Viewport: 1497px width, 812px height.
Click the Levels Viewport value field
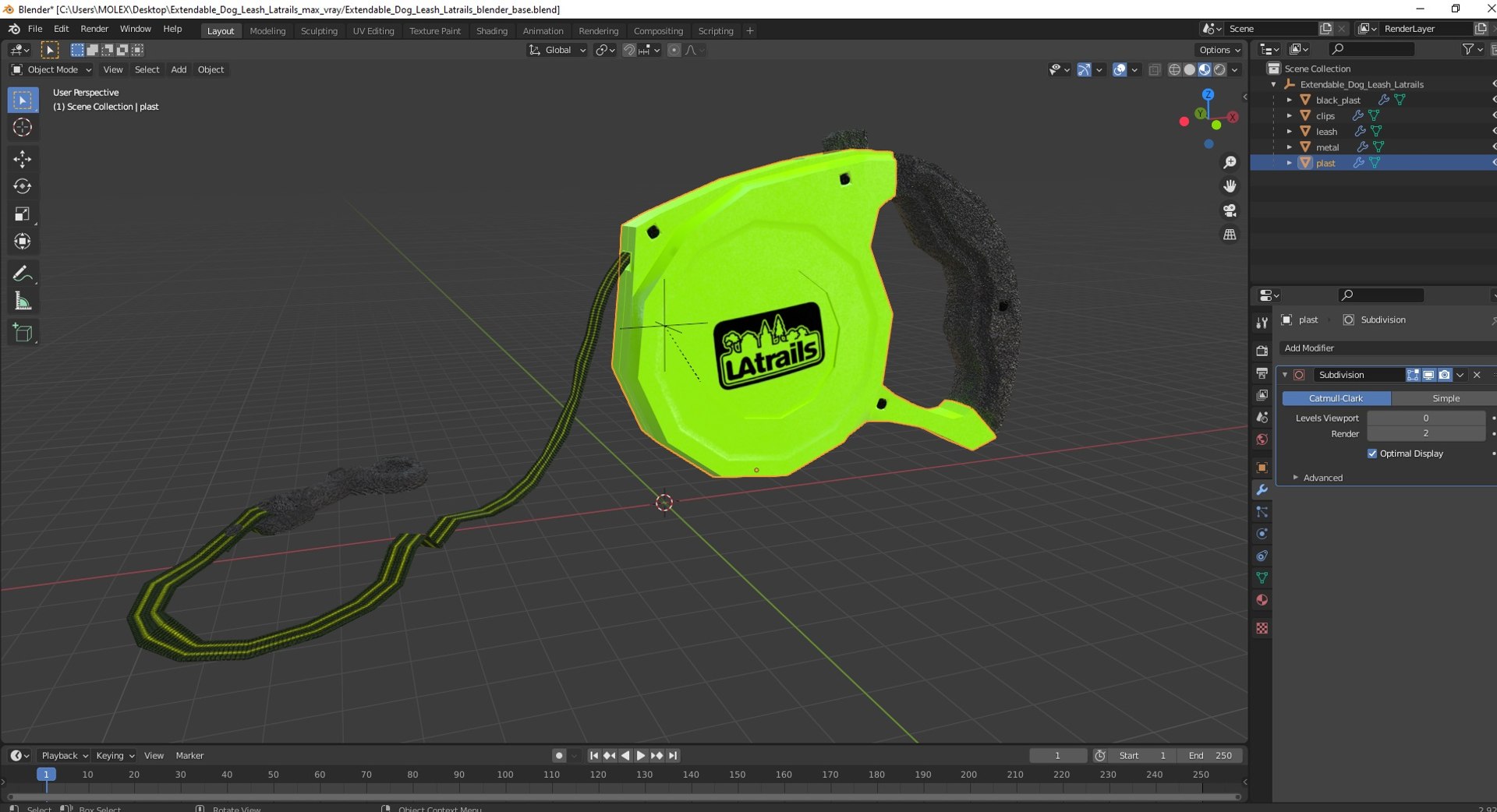point(1425,418)
